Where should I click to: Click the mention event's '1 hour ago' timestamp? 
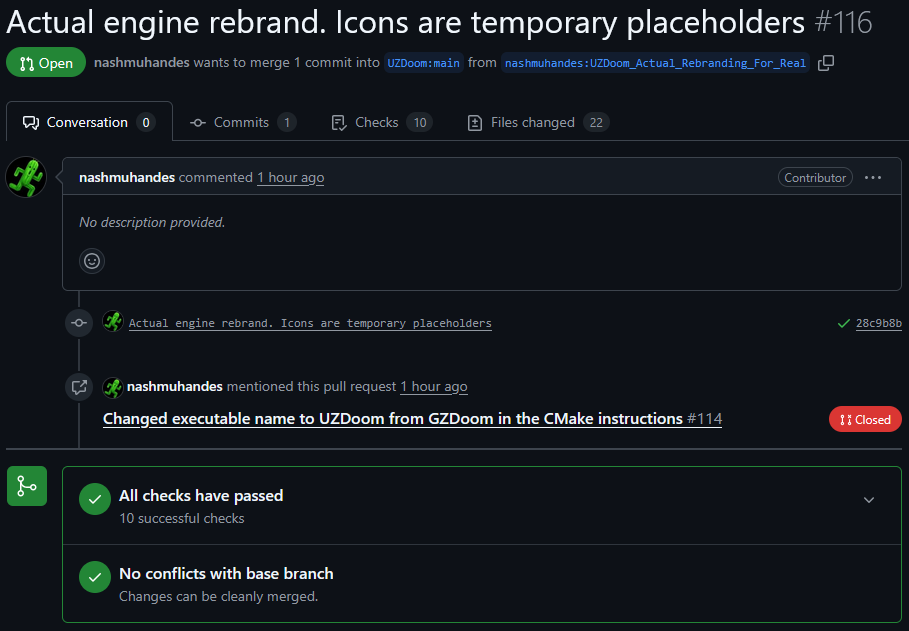click(434, 386)
